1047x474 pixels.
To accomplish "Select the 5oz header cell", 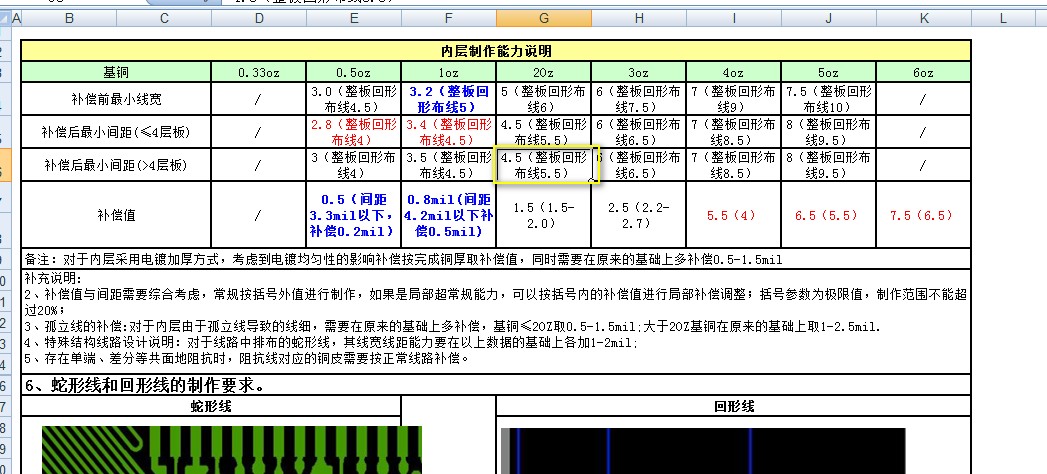I will tap(829, 72).
